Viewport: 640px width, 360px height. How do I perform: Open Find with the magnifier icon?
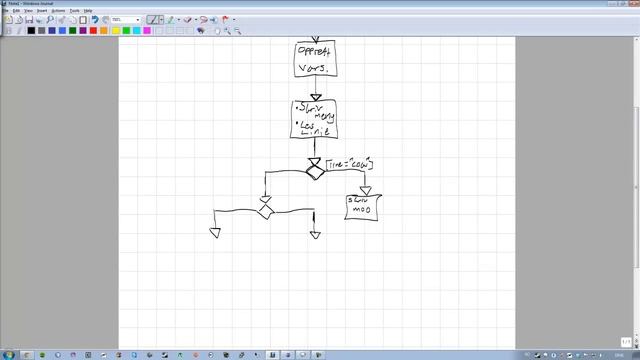[50, 20]
